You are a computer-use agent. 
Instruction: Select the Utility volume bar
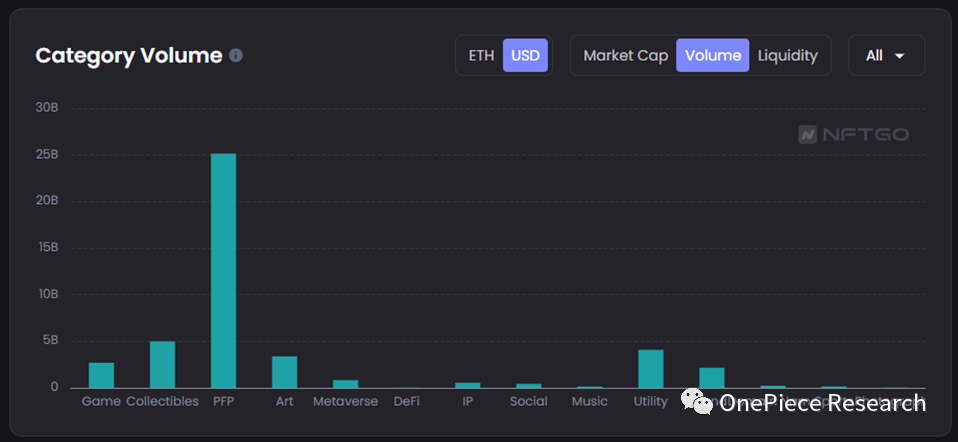click(x=650, y=368)
